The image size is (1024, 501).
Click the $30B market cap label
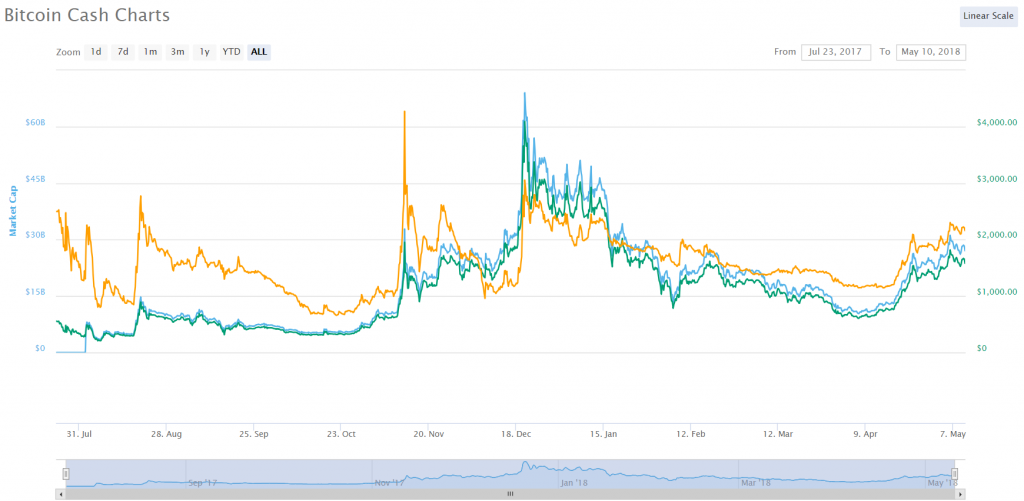(x=36, y=236)
